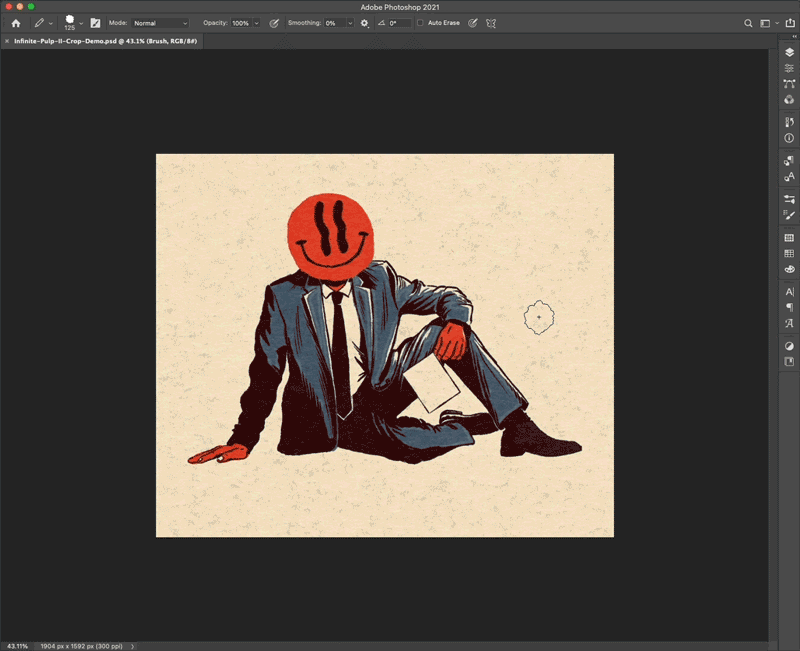Open the Paragraph panel icon
800x651 pixels.
(x=789, y=307)
